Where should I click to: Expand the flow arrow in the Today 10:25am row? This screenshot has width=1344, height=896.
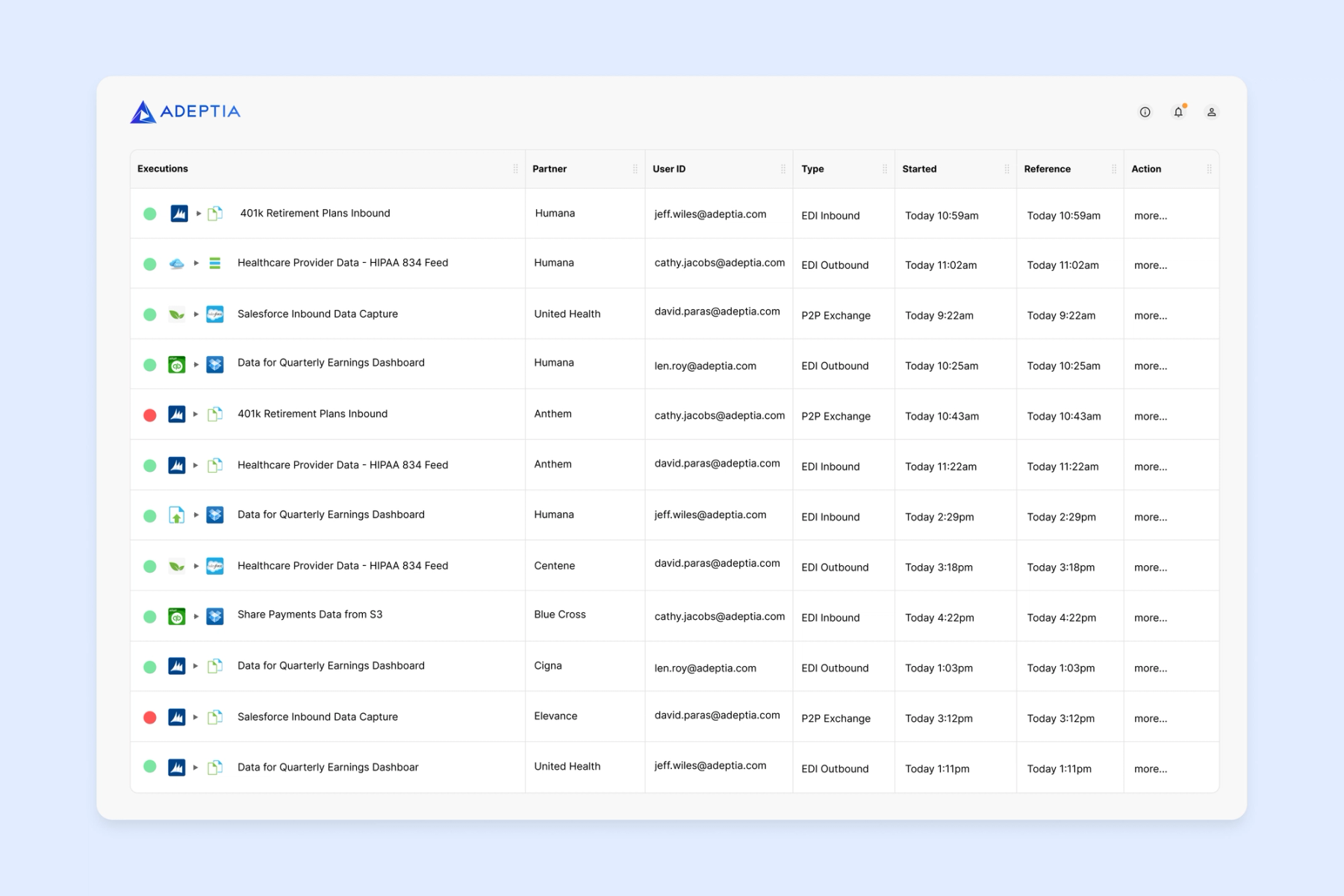(x=196, y=364)
